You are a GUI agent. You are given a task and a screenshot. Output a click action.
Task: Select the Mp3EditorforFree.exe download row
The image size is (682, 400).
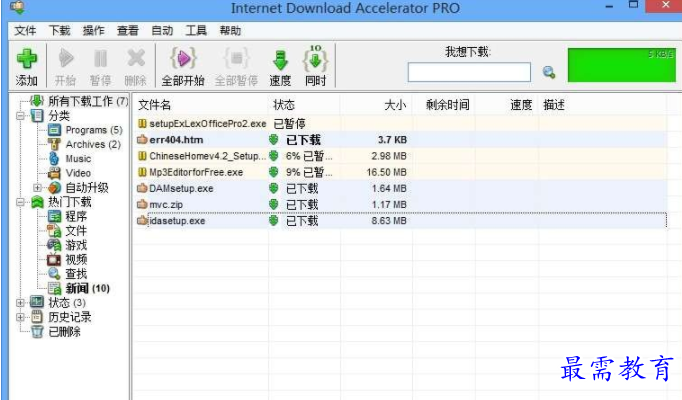[x=400, y=172]
